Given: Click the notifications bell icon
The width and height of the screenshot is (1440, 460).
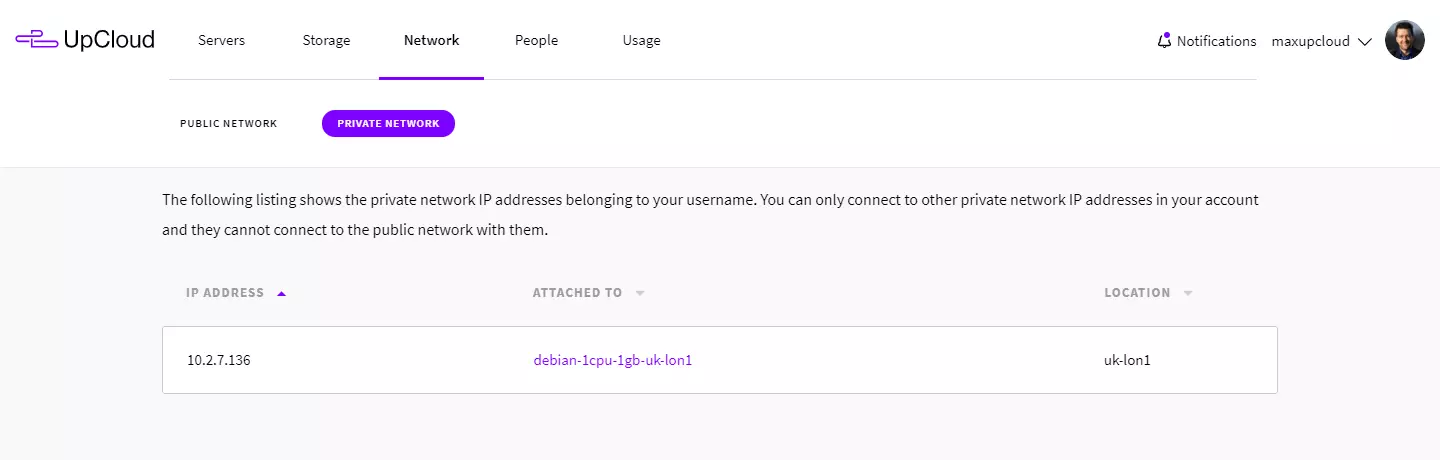Looking at the screenshot, I should click(x=1164, y=41).
